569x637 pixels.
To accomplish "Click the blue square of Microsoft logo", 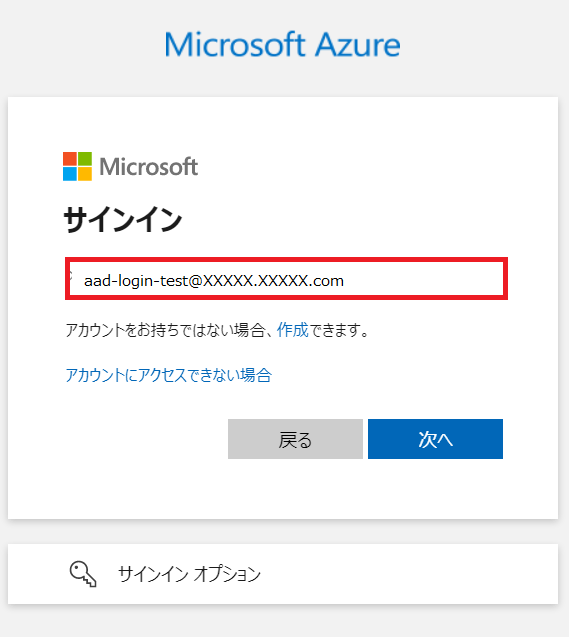I will click(x=70, y=174).
